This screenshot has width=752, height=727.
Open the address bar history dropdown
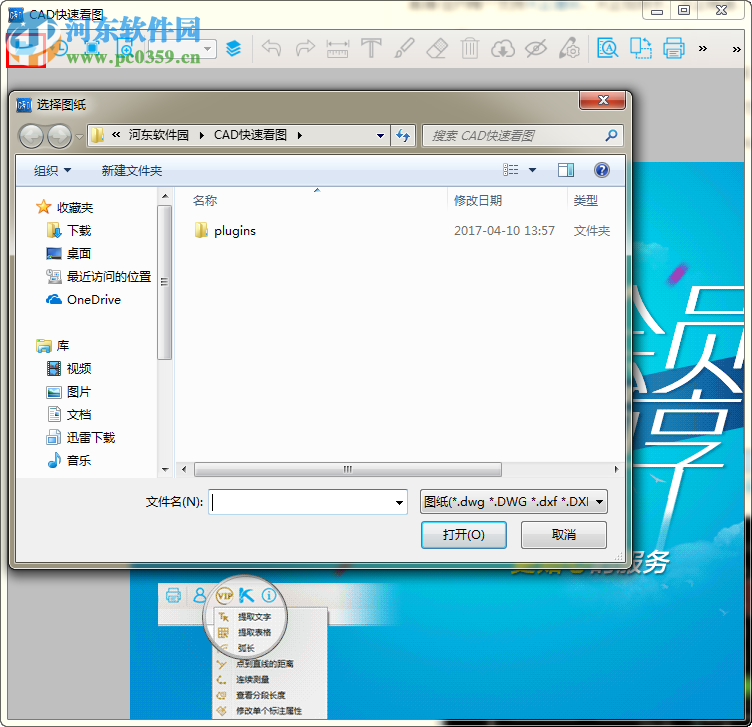pos(380,136)
